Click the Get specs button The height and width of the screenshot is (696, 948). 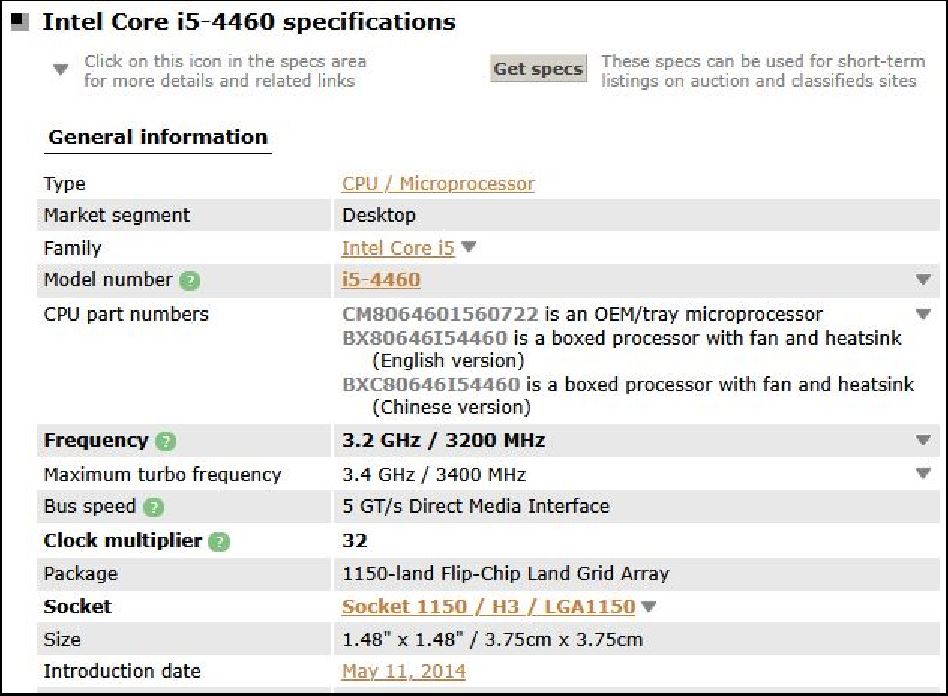coord(538,69)
